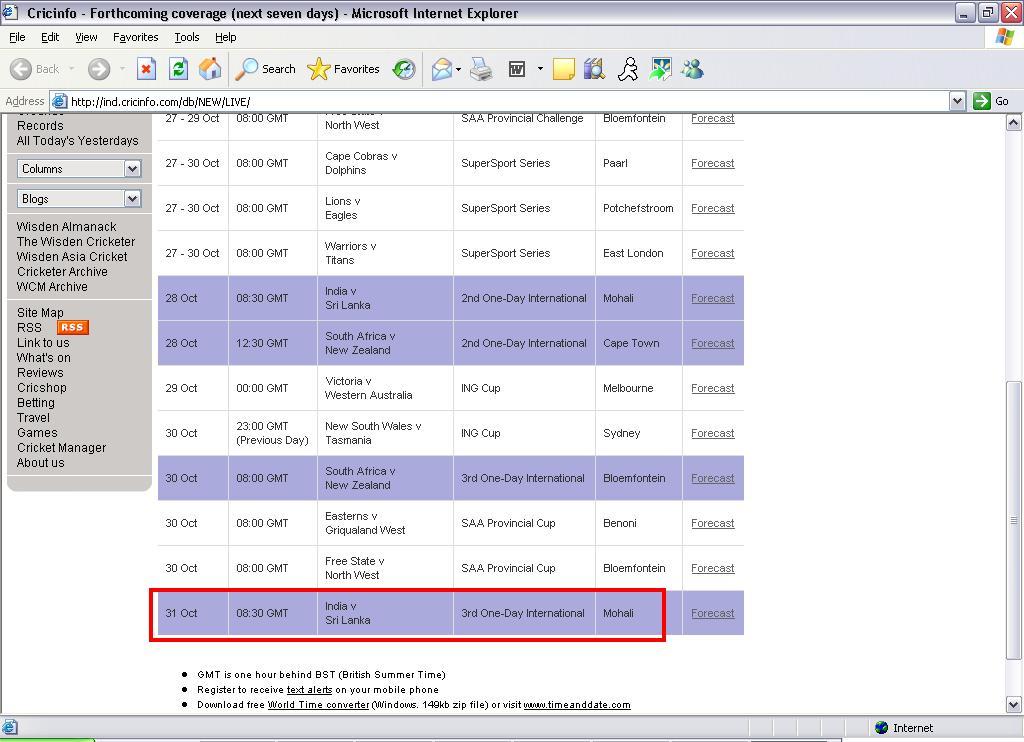Screen dimensions: 1024x742
Task: Download the World Time converter
Action: click(x=318, y=705)
